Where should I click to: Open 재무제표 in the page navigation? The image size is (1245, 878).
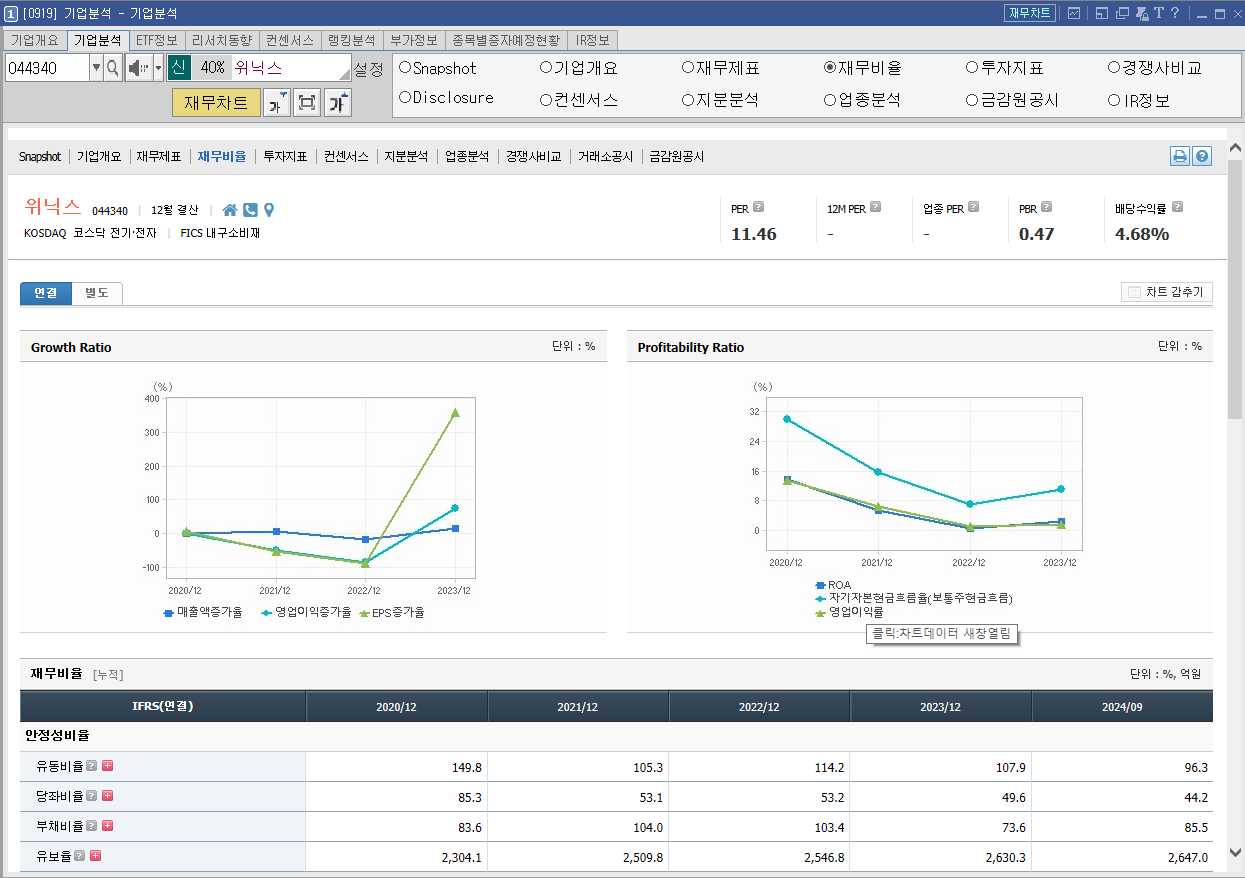click(159, 157)
